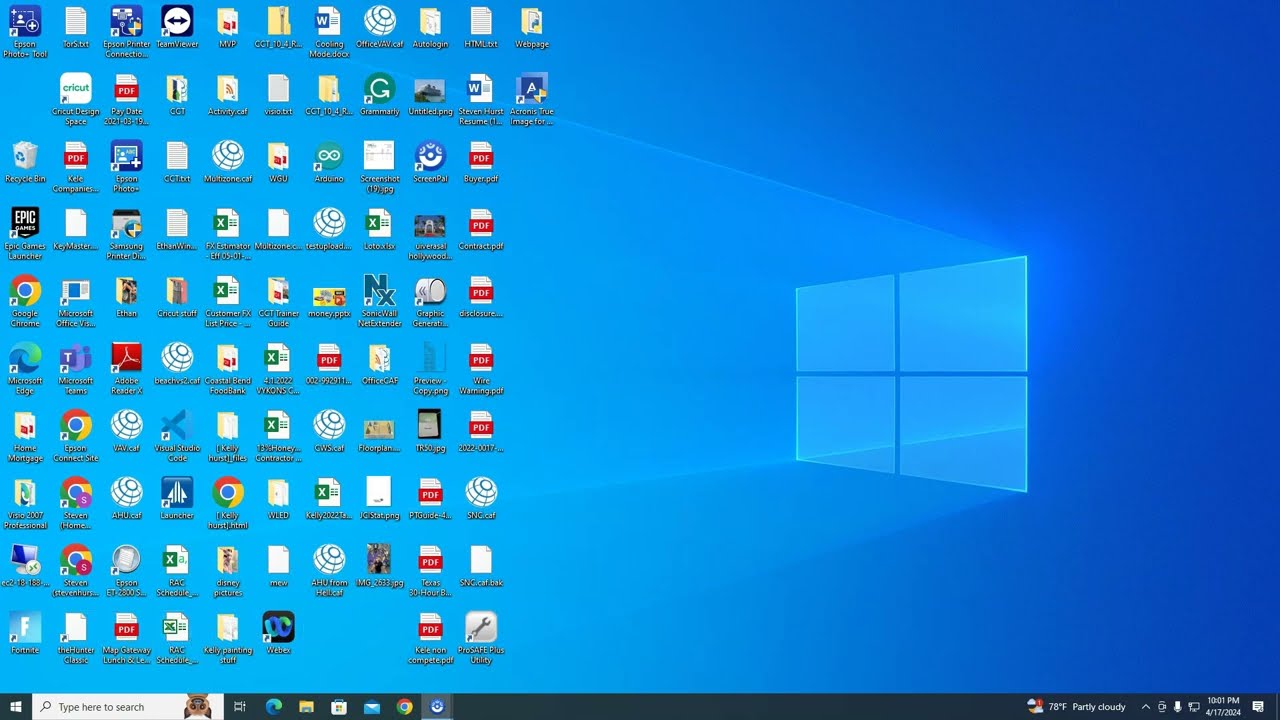The height and width of the screenshot is (720, 1280).
Task: Select the Home Mortgage folder icon
Action: (x=25, y=436)
